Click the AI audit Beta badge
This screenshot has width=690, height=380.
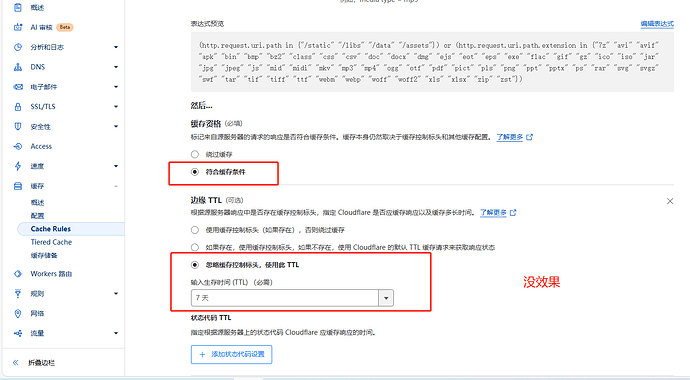click(65, 27)
